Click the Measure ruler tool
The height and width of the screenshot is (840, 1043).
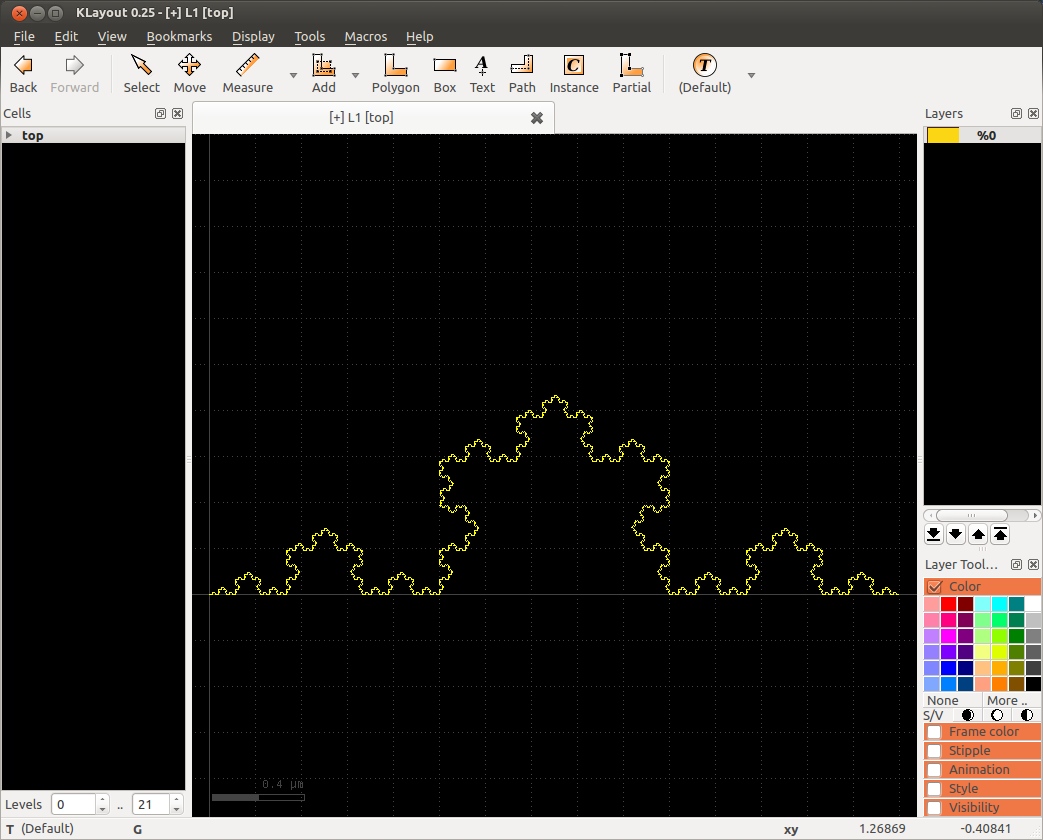[x=247, y=74]
